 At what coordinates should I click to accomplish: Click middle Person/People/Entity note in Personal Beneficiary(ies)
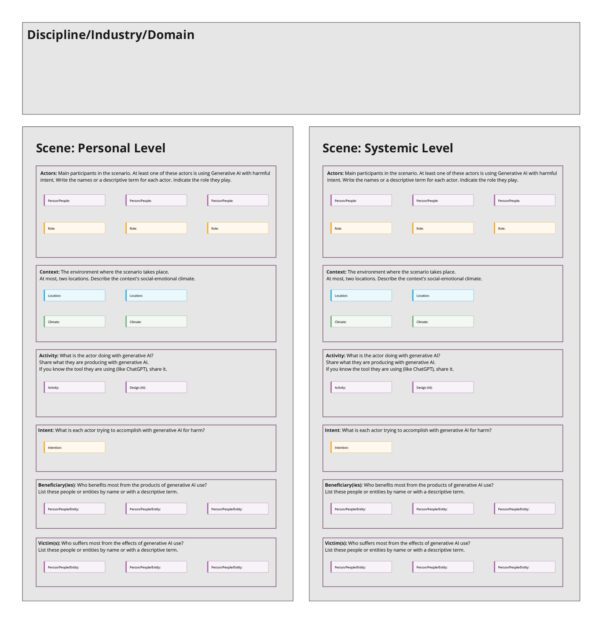pyautogui.click(x=156, y=509)
